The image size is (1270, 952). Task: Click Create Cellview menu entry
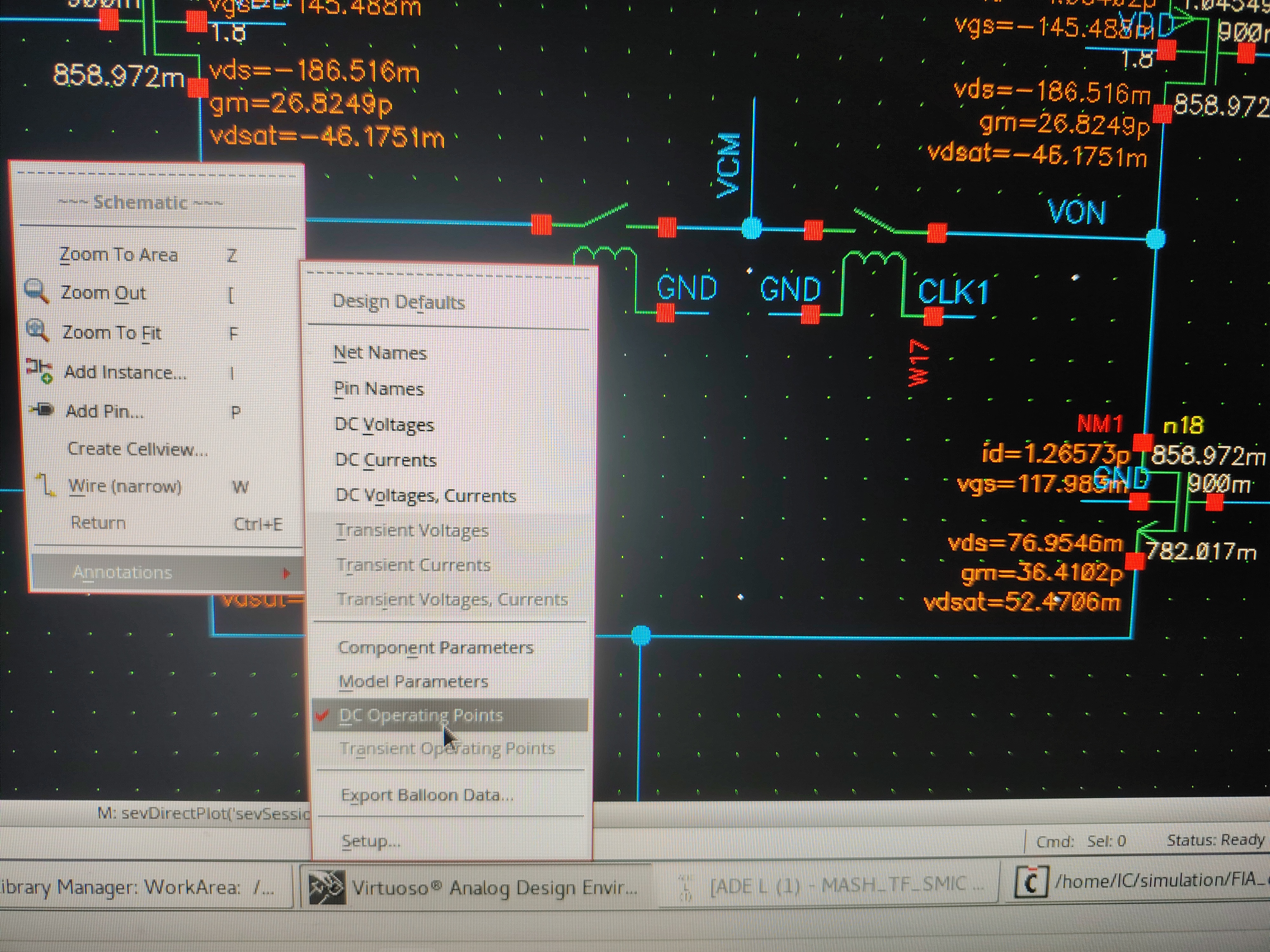tap(137, 449)
